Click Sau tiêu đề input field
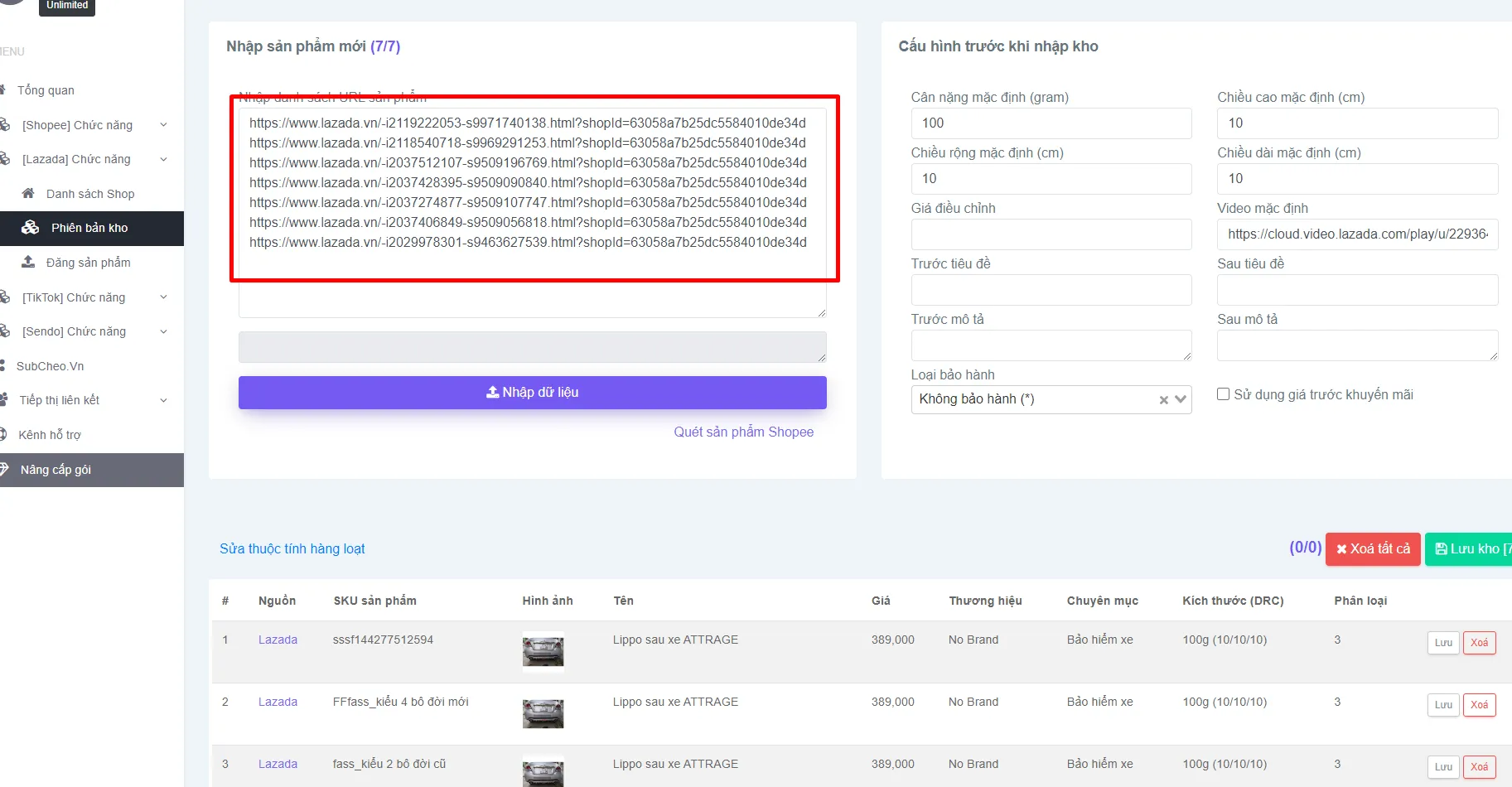The height and width of the screenshot is (787, 1512). [x=1357, y=290]
